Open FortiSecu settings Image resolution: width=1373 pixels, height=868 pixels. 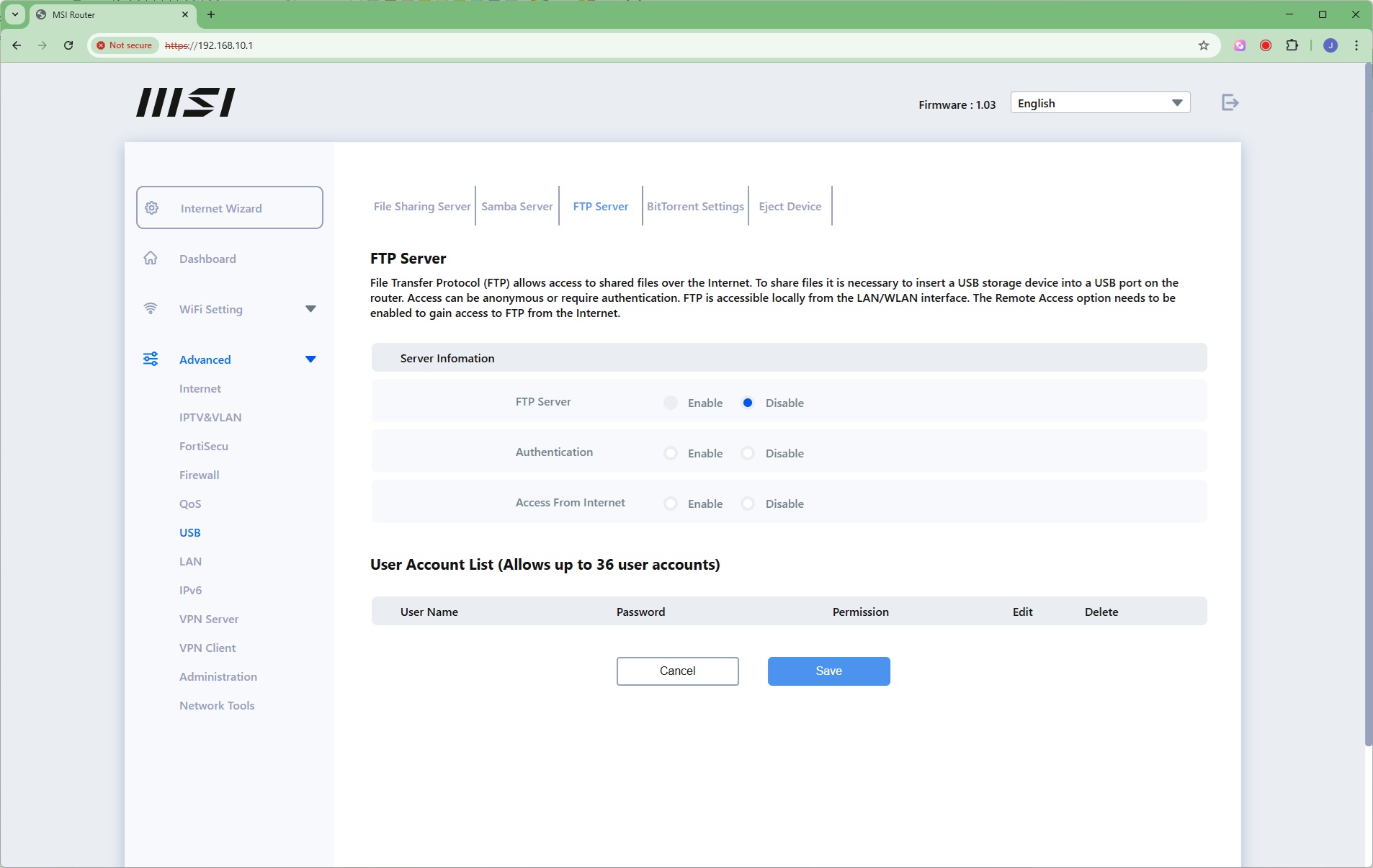[x=204, y=446]
